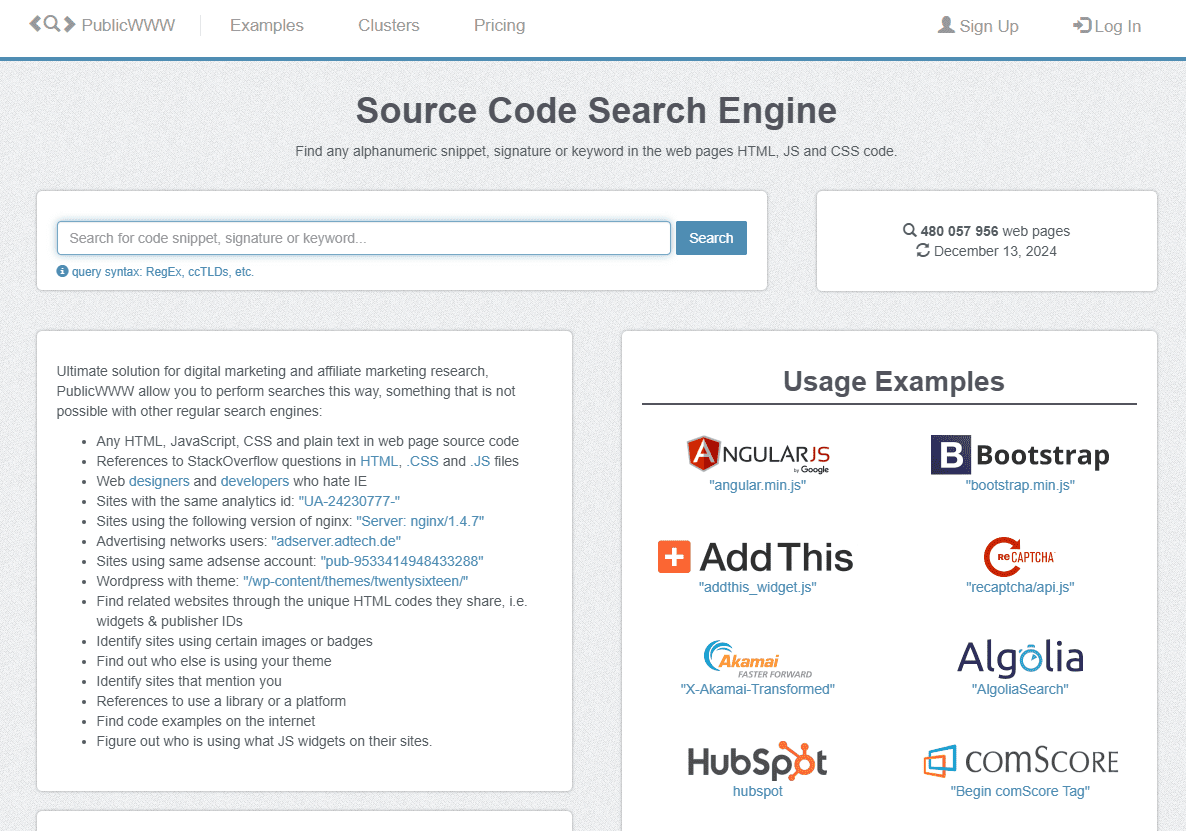Click the PublicWWW magnifier logo icon
This screenshot has height=831, width=1186.
[52, 24]
